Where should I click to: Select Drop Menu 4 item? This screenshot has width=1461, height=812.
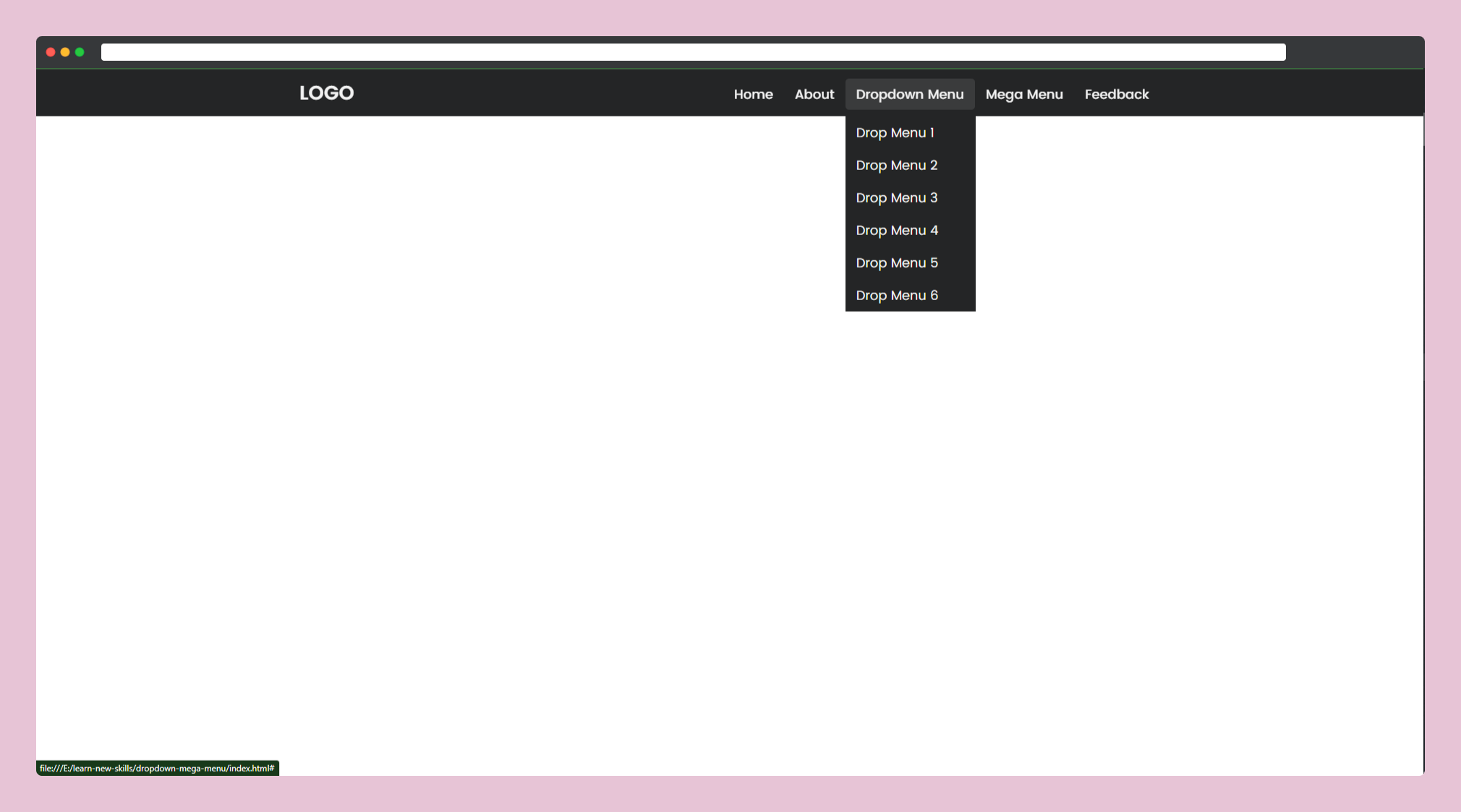tap(896, 231)
